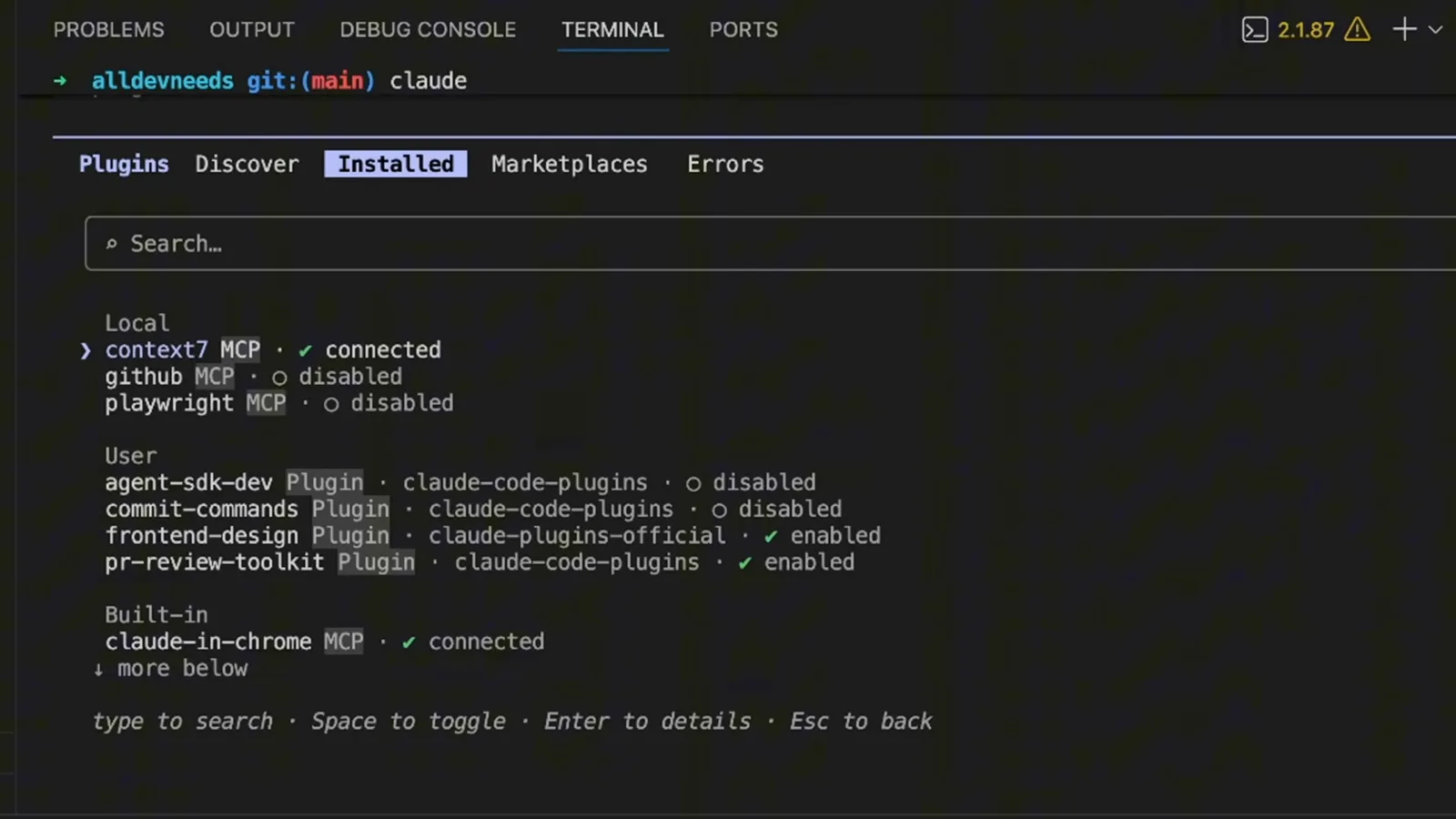The width and height of the screenshot is (1456, 819).
Task: Open the Errors tab
Action: [725, 164]
